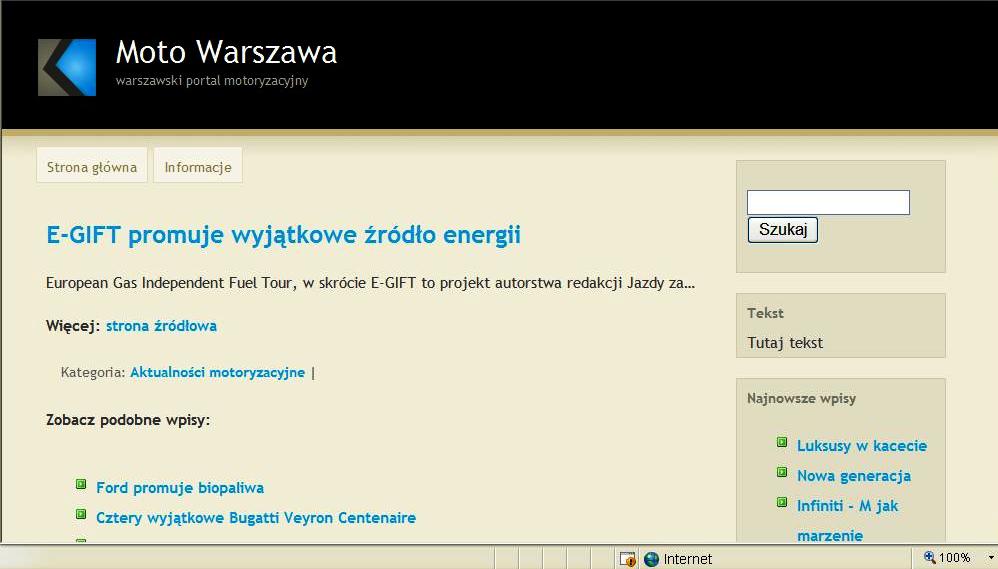Open the Nowa generacja recent post

click(853, 476)
